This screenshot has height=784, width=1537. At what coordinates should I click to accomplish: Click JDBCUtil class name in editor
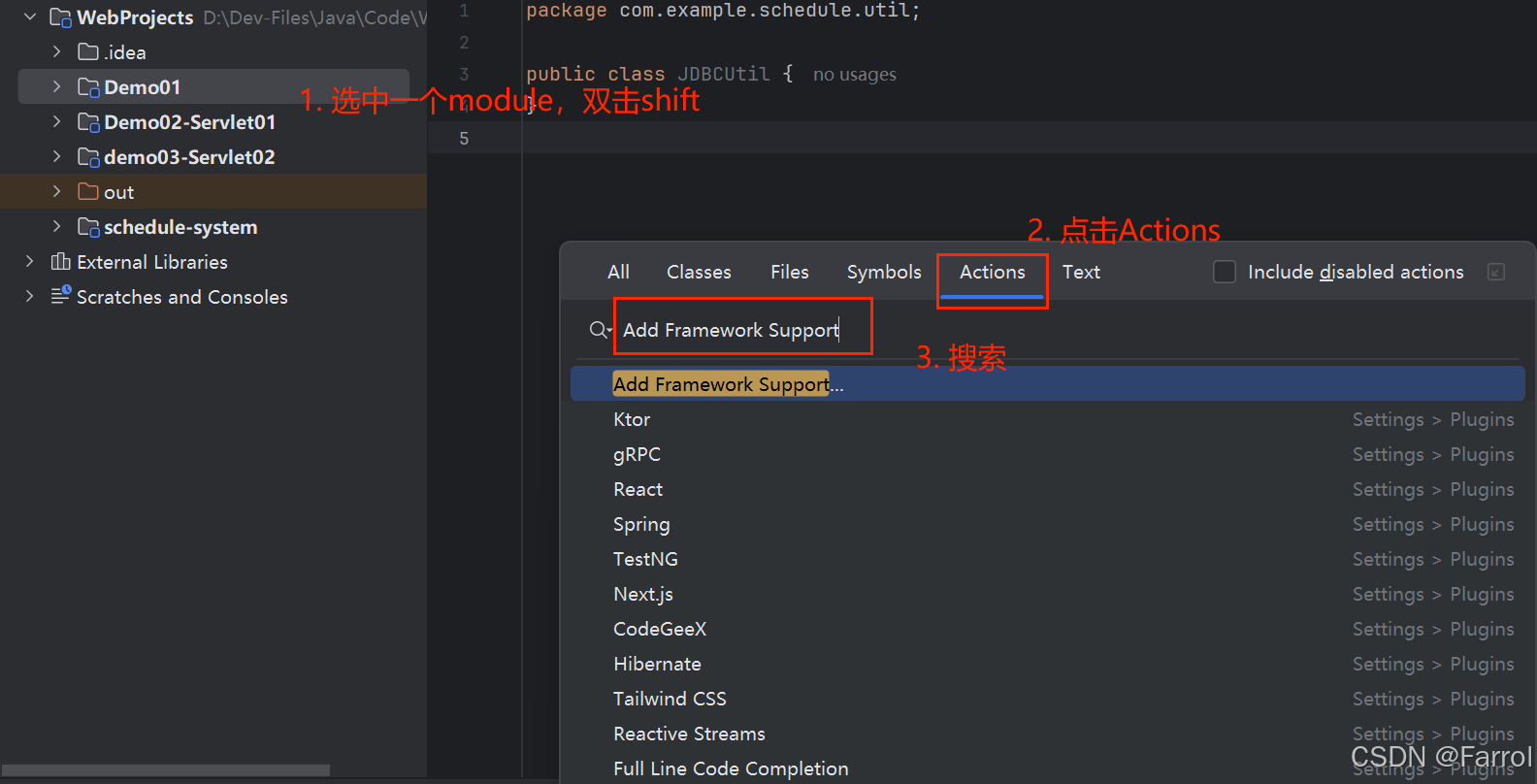tap(723, 74)
